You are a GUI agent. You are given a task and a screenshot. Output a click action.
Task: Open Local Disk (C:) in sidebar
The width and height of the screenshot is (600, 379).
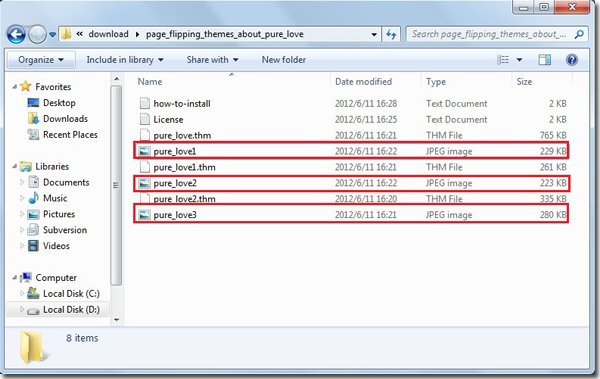[72, 294]
